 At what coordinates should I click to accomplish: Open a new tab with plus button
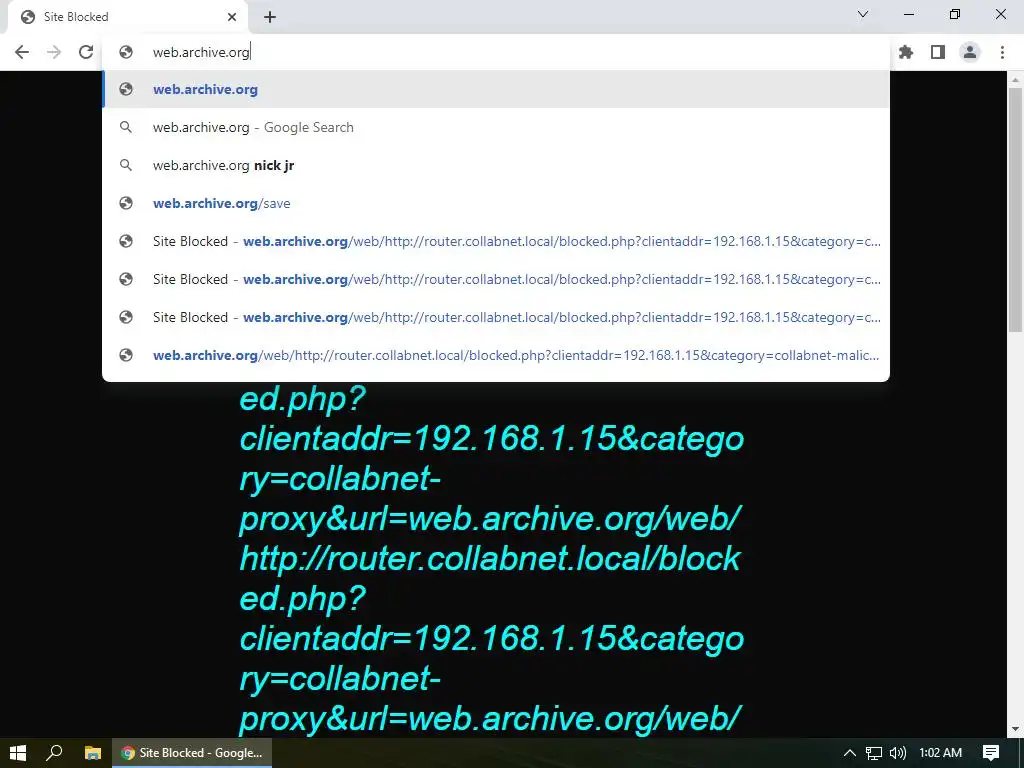(x=270, y=17)
